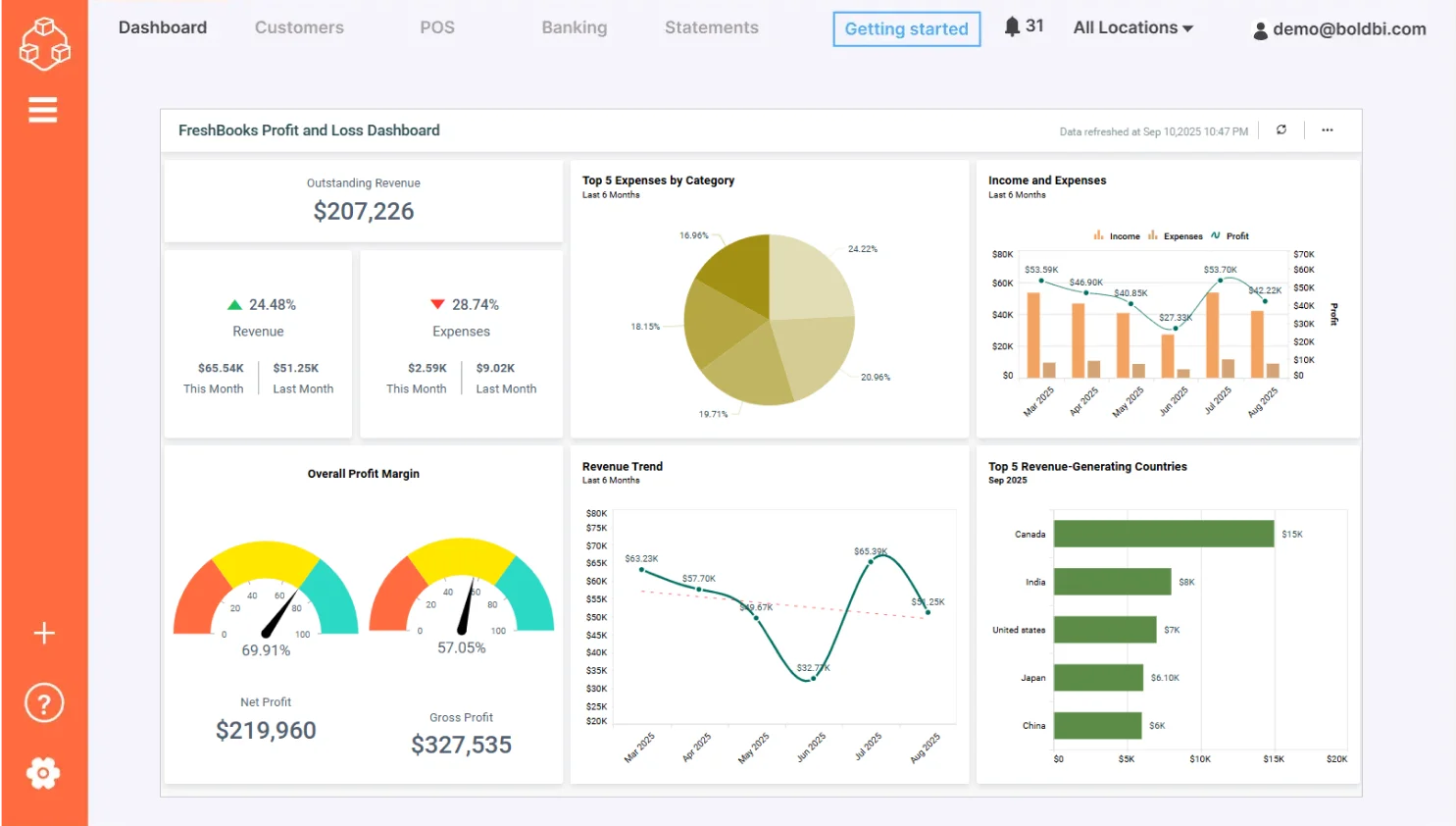The width and height of the screenshot is (1456, 826).
Task: Expand the All Locations dropdown
Action: tap(1133, 27)
